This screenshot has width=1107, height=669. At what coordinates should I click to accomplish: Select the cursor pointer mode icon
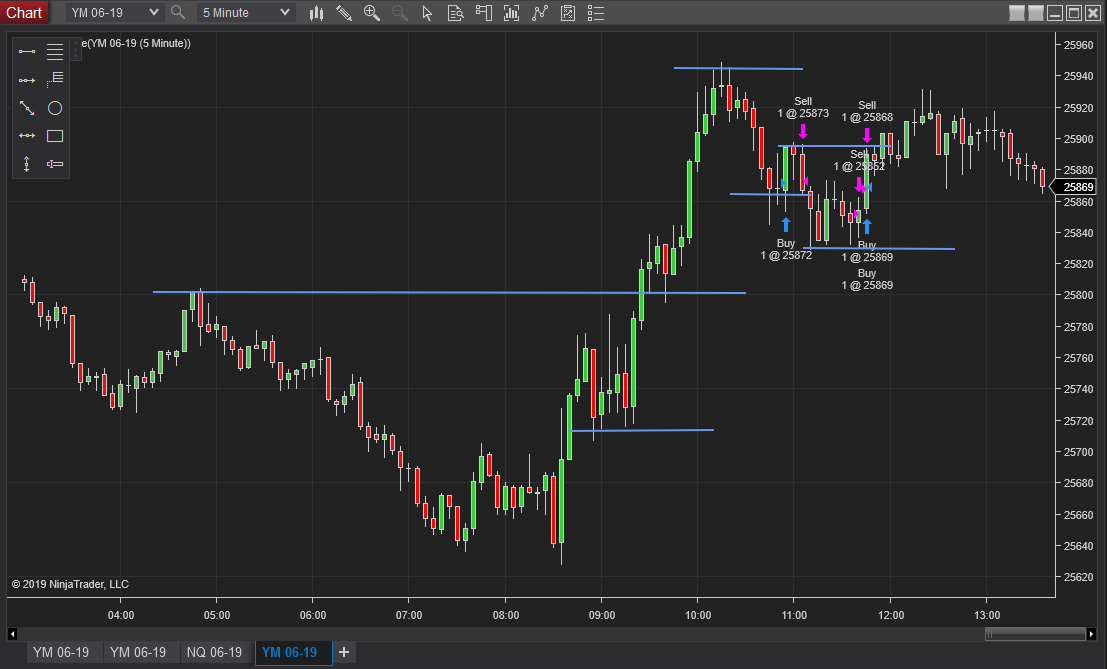tap(427, 13)
